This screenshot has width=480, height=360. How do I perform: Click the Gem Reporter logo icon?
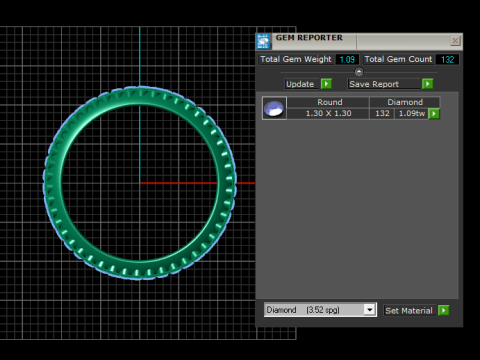263,41
